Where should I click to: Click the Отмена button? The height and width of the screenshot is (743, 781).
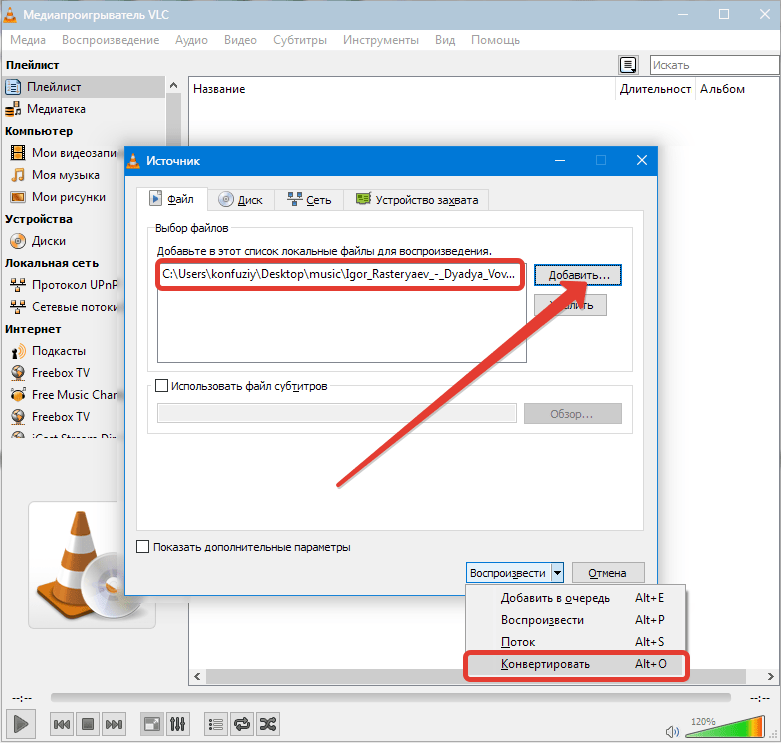(608, 573)
